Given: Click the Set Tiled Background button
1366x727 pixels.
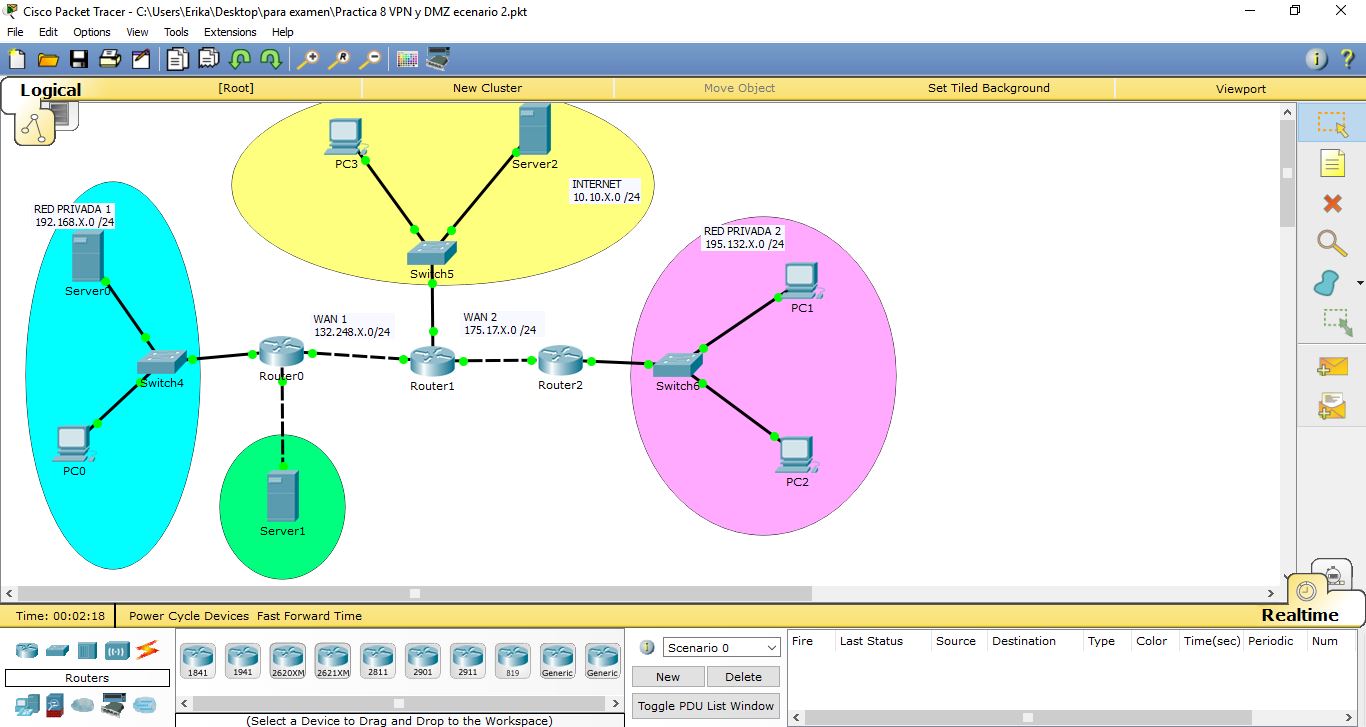Looking at the screenshot, I should coord(988,88).
